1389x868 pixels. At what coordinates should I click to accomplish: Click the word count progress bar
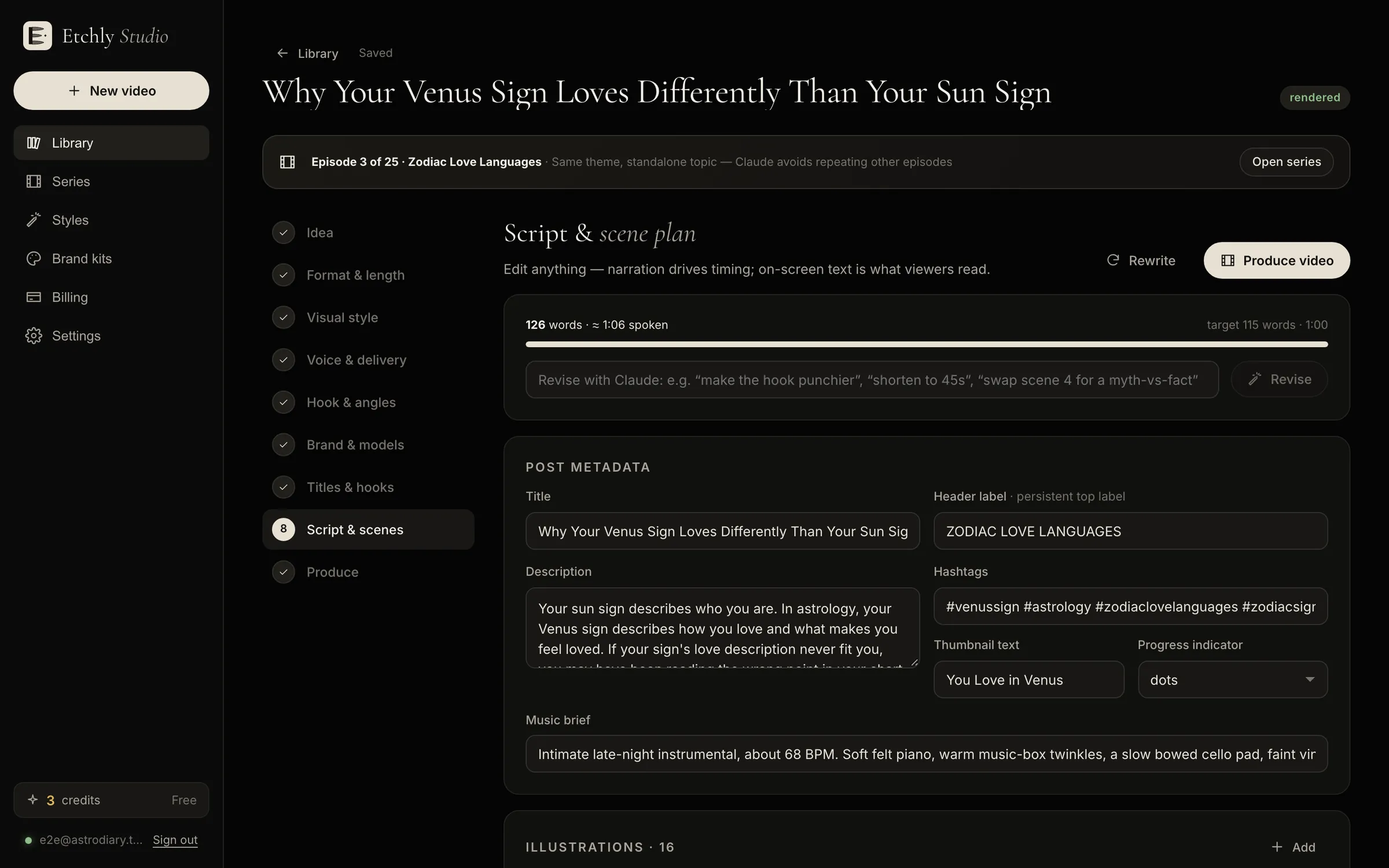click(926, 344)
